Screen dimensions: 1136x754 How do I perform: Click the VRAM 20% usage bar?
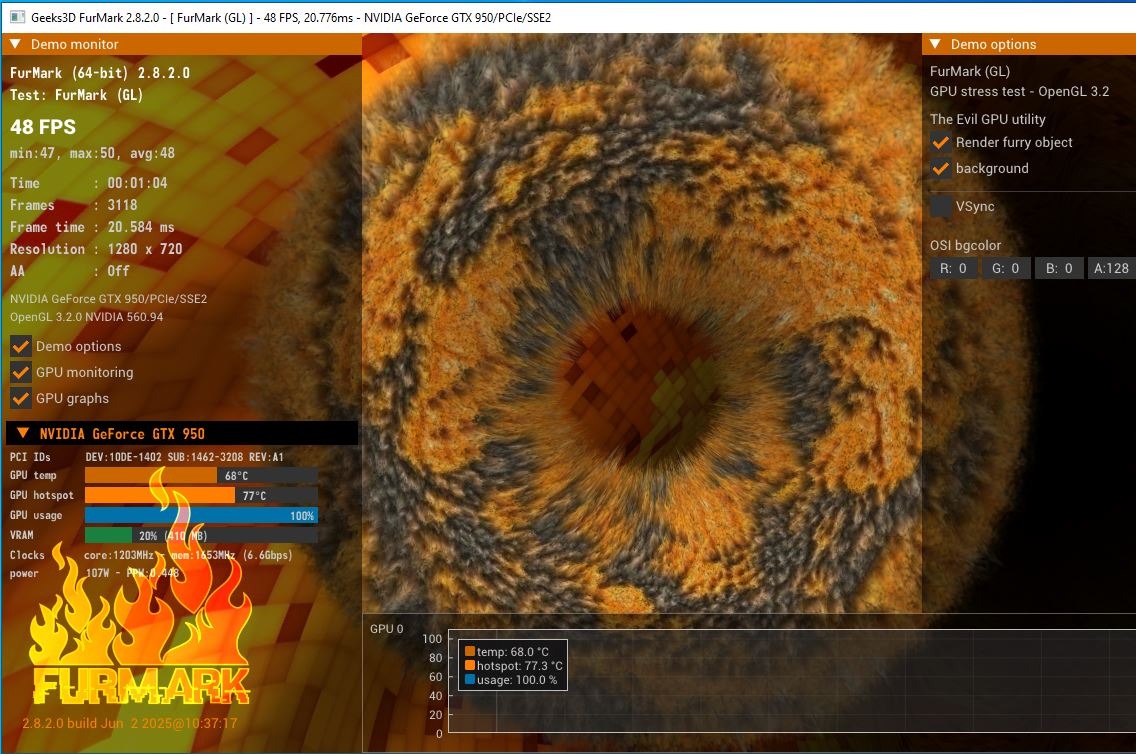point(201,535)
